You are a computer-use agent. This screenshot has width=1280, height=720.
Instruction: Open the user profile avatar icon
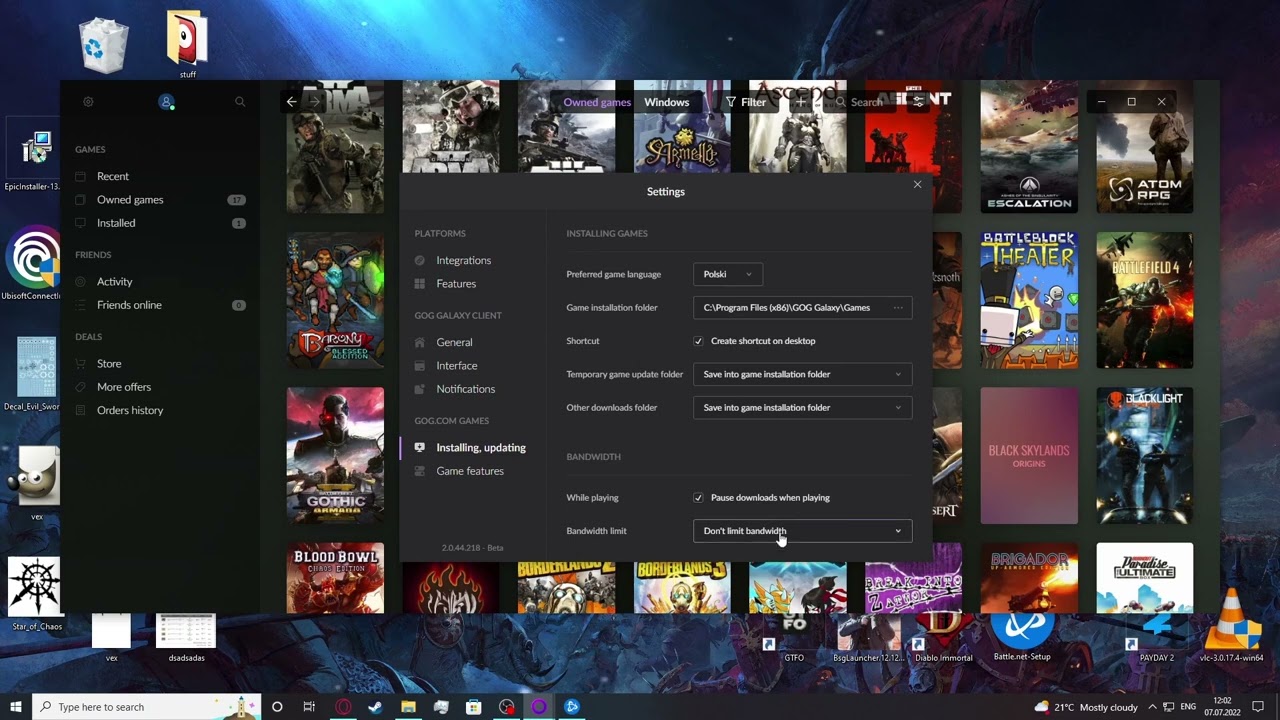(x=166, y=102)
